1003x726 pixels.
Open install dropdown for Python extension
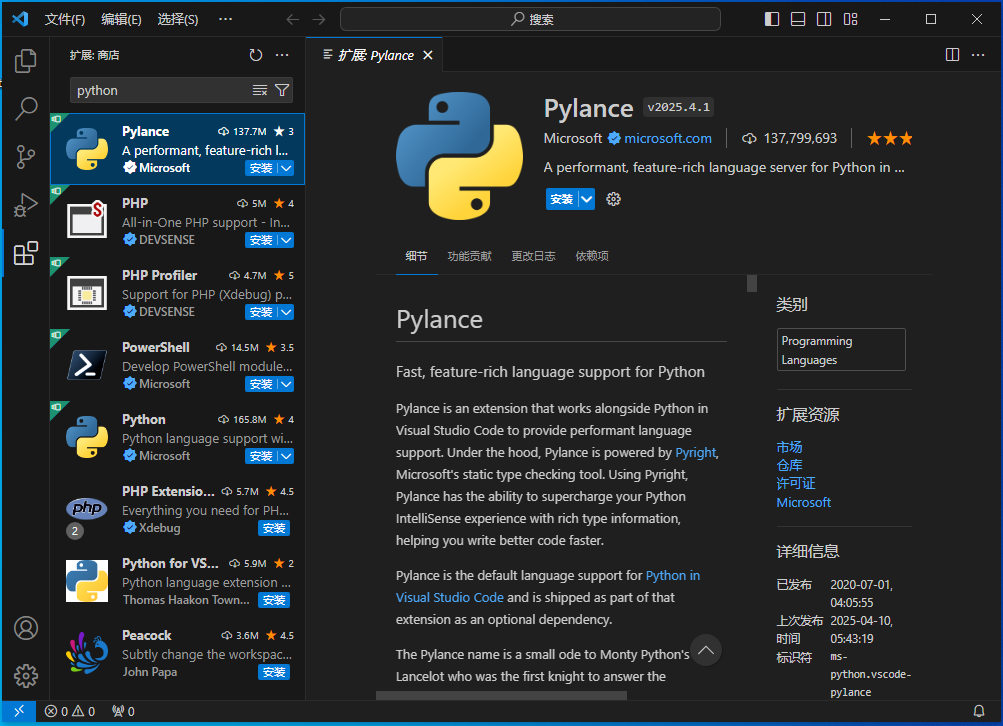pos(286,456)
